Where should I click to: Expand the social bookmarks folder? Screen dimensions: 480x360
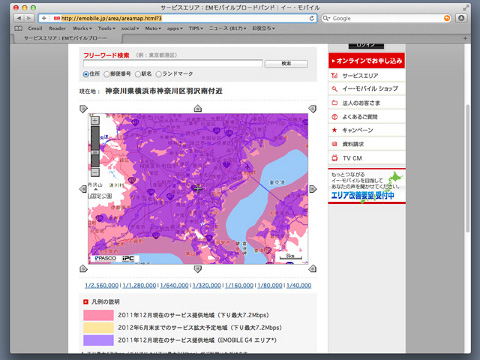(130, 28)
